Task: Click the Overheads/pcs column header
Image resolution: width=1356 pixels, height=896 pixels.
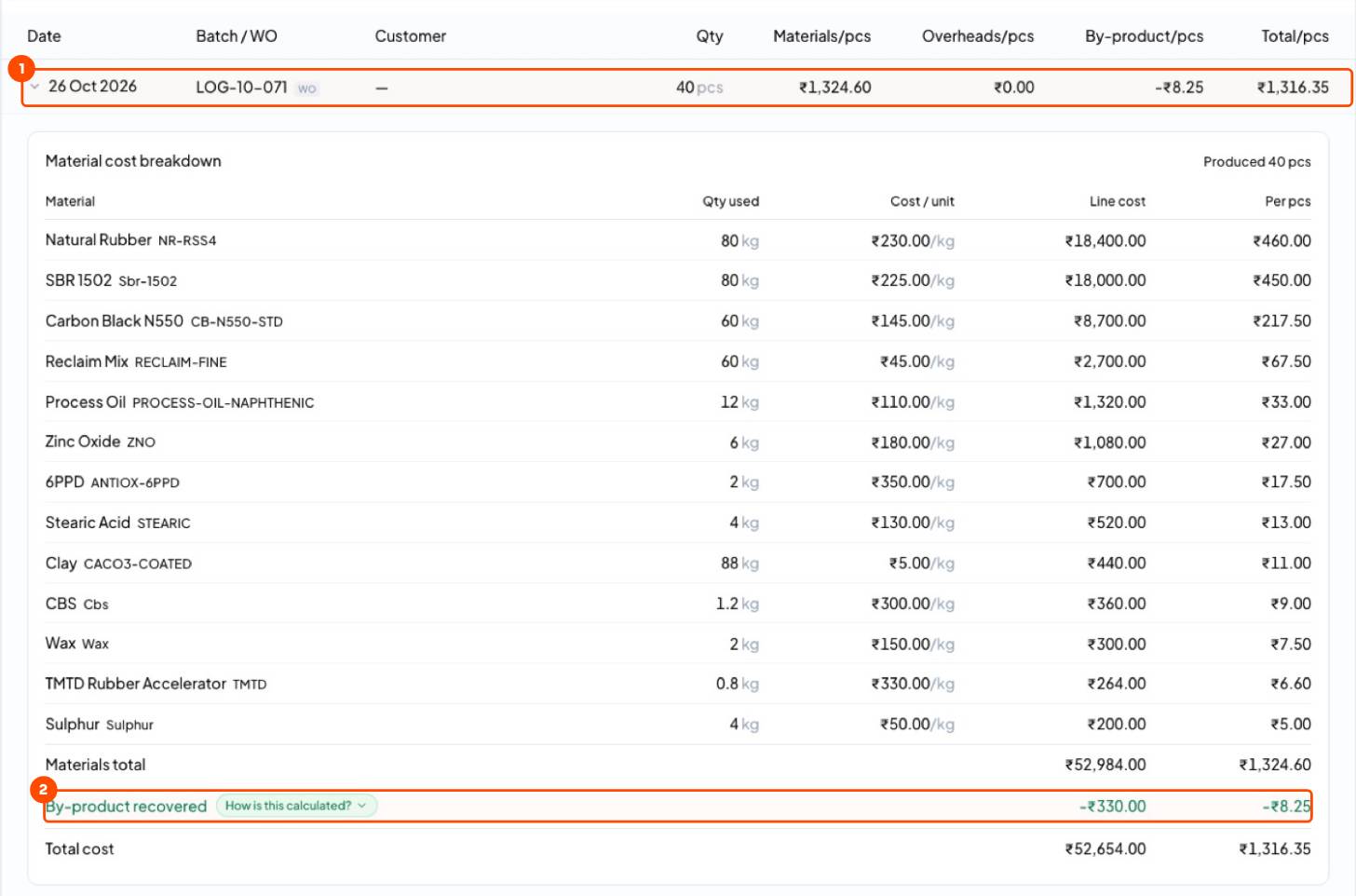Action: coord(978,36)
